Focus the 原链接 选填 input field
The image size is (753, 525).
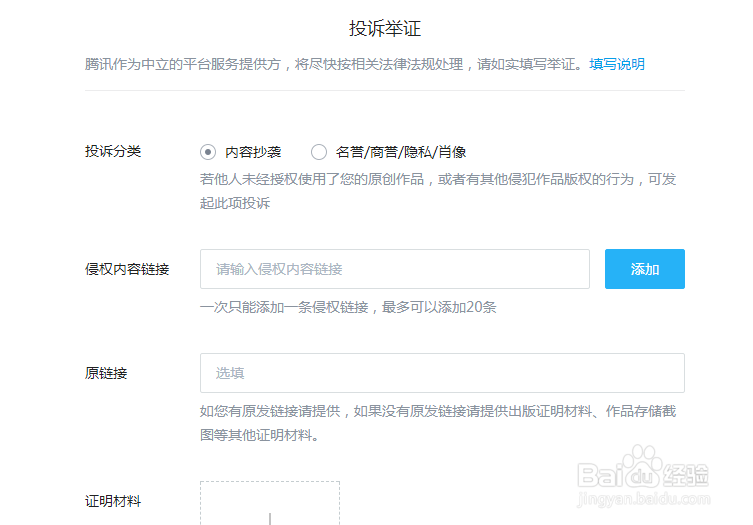[442, 373]
